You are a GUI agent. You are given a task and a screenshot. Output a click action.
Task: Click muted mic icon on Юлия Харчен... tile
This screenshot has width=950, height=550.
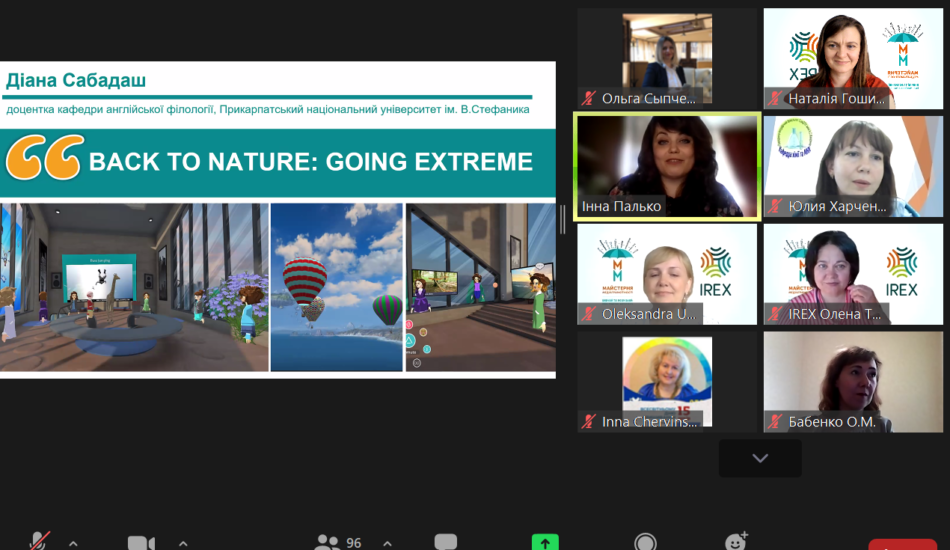tap(775, 206)
